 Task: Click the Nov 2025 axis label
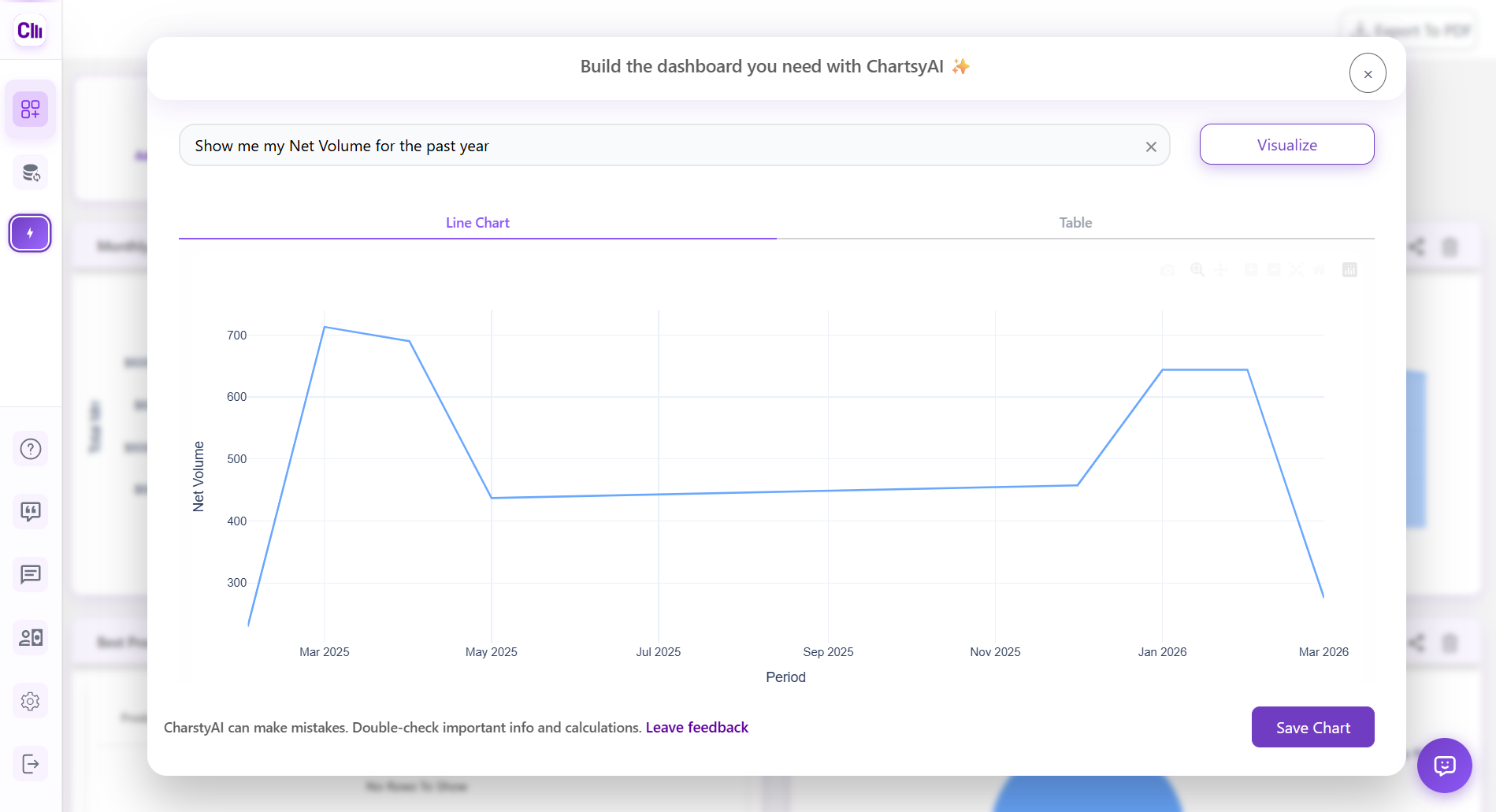click(995, 652)
